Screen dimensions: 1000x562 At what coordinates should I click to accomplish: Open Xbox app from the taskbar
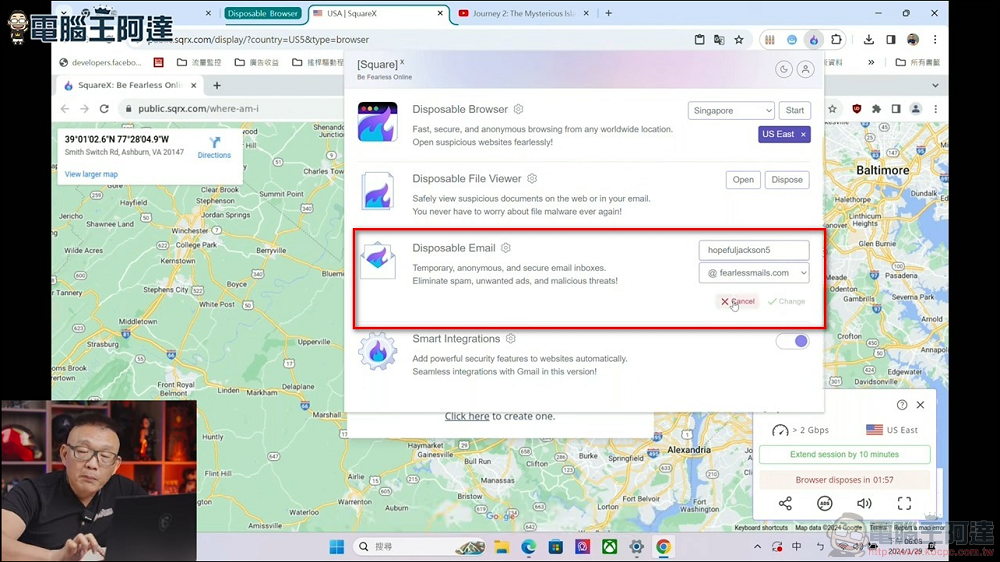pos(610,547)
